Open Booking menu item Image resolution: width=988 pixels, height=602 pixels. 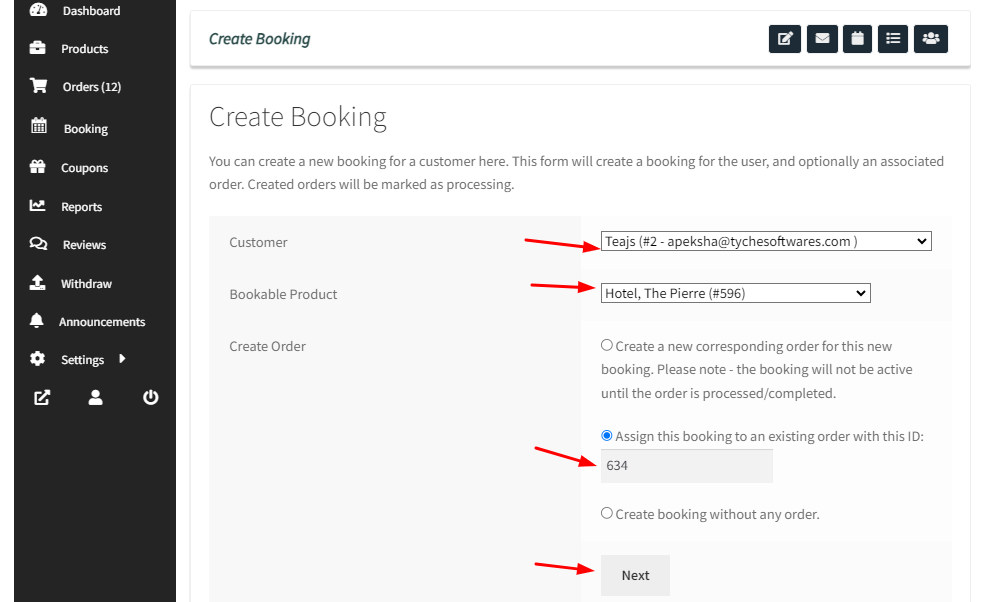tap(86, 129)
